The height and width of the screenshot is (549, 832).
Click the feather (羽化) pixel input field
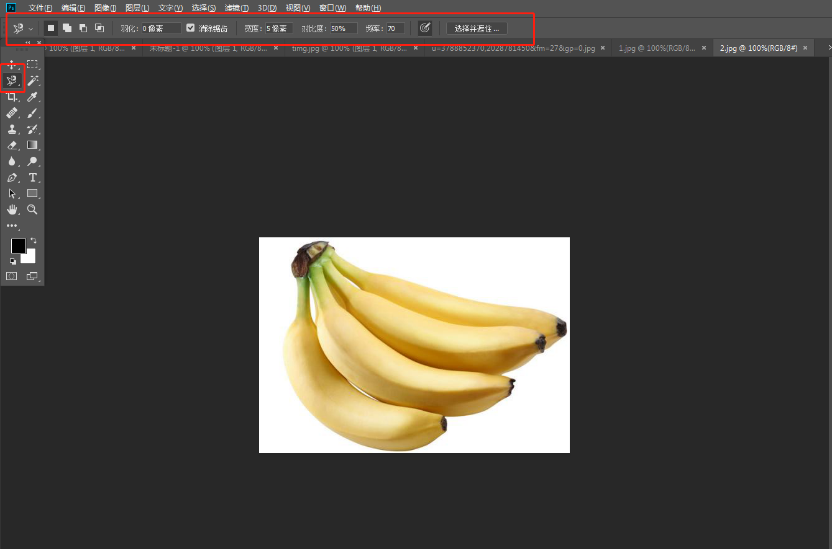pos(161,28)
